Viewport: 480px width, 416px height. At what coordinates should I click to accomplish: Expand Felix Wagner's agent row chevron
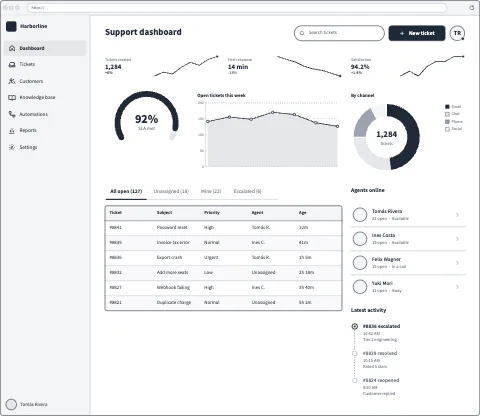point(457,263)
